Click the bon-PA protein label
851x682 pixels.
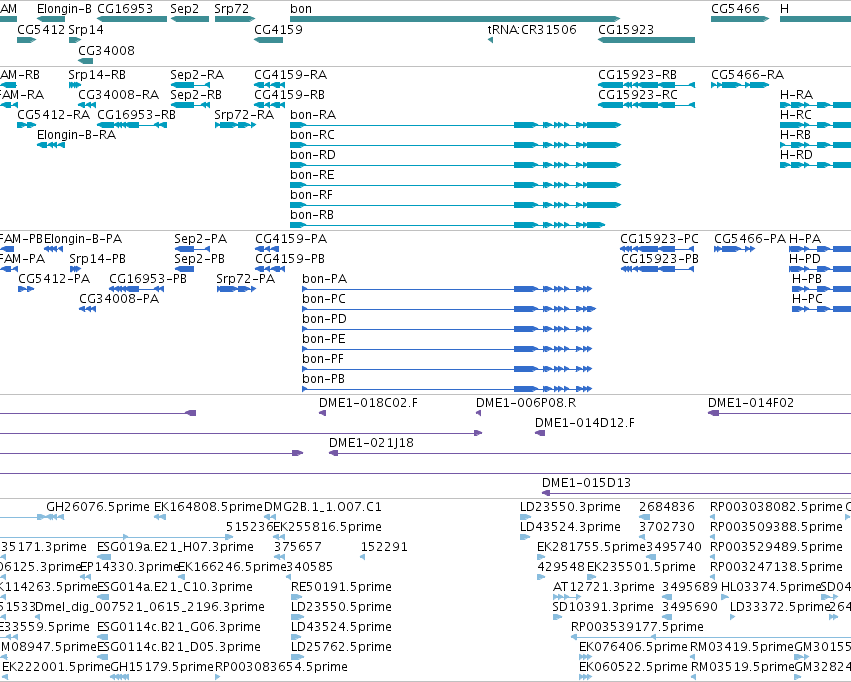click(325, 279)
